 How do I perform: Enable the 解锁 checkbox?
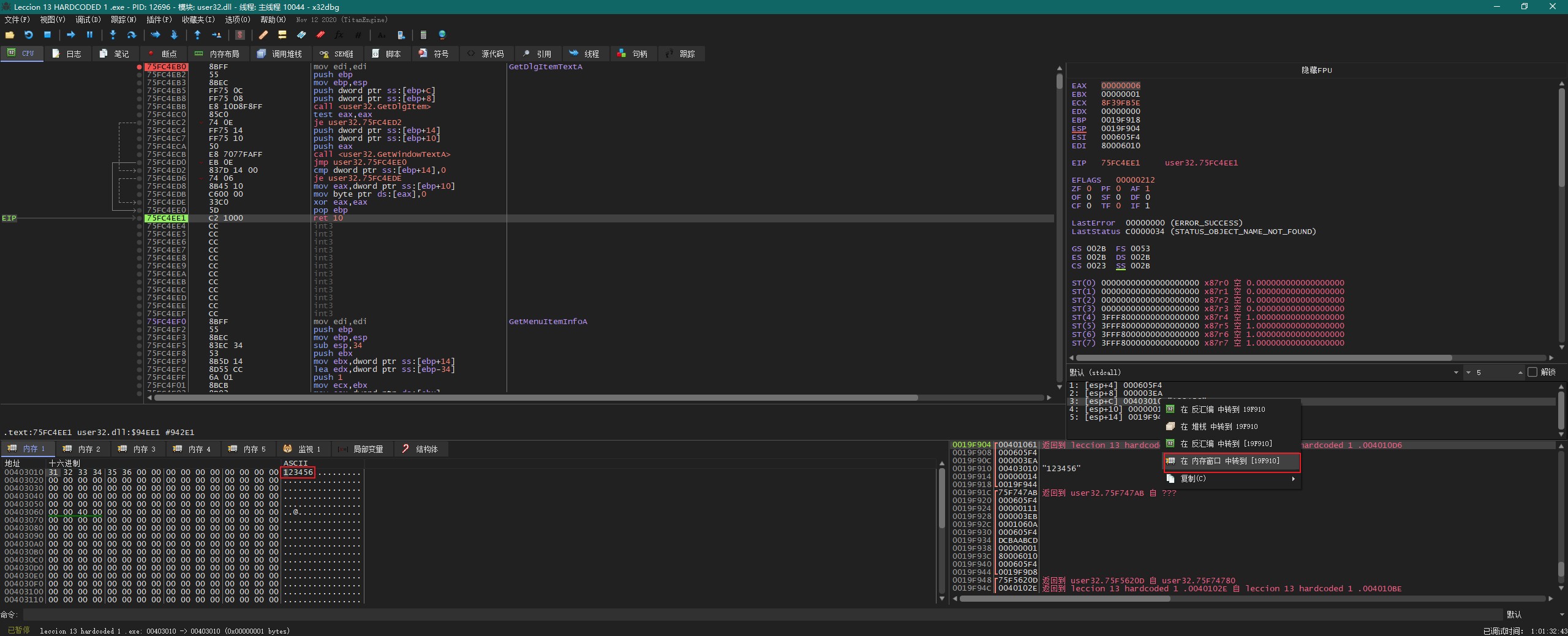[1532, 373]
